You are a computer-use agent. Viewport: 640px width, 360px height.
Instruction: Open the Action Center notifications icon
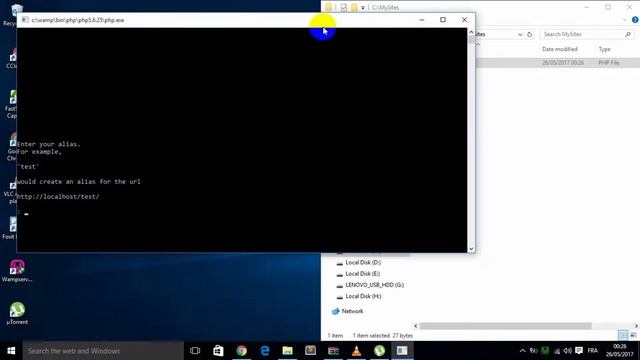[579, 351]
